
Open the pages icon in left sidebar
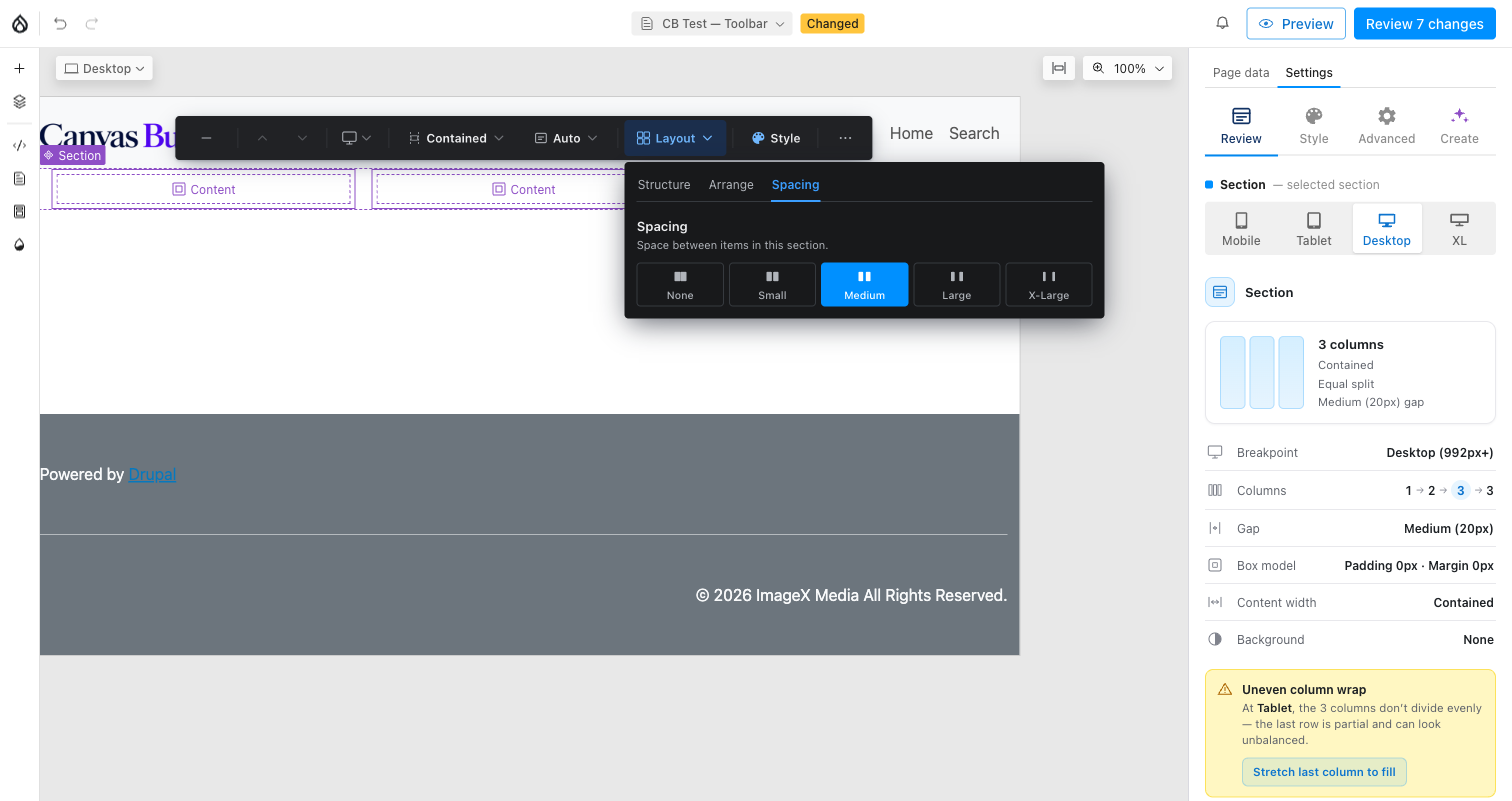pyautogui.click(x=19, y=178)
